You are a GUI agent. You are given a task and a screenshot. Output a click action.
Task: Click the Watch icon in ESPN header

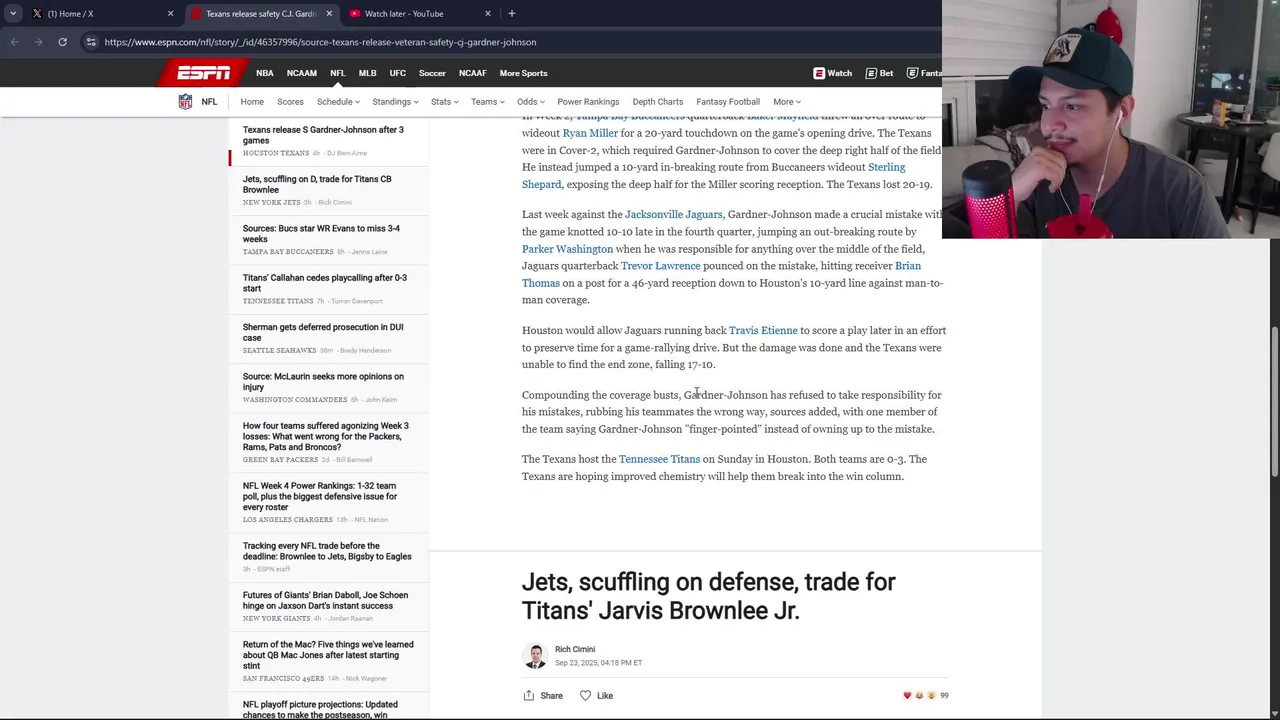click(832, 73)
